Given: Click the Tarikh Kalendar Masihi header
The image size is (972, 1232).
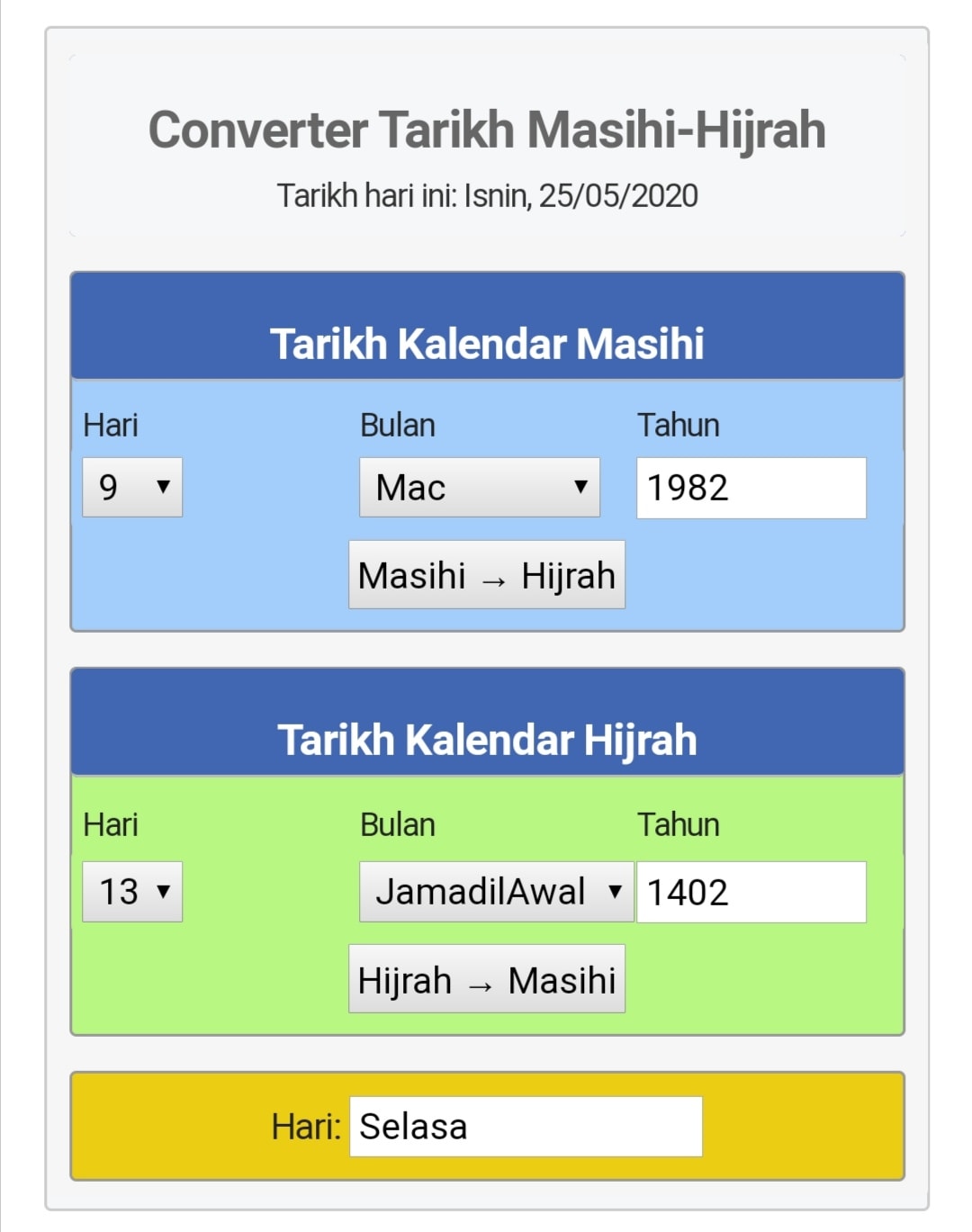Looking at the screenshot, I should (x=487, y=343).
